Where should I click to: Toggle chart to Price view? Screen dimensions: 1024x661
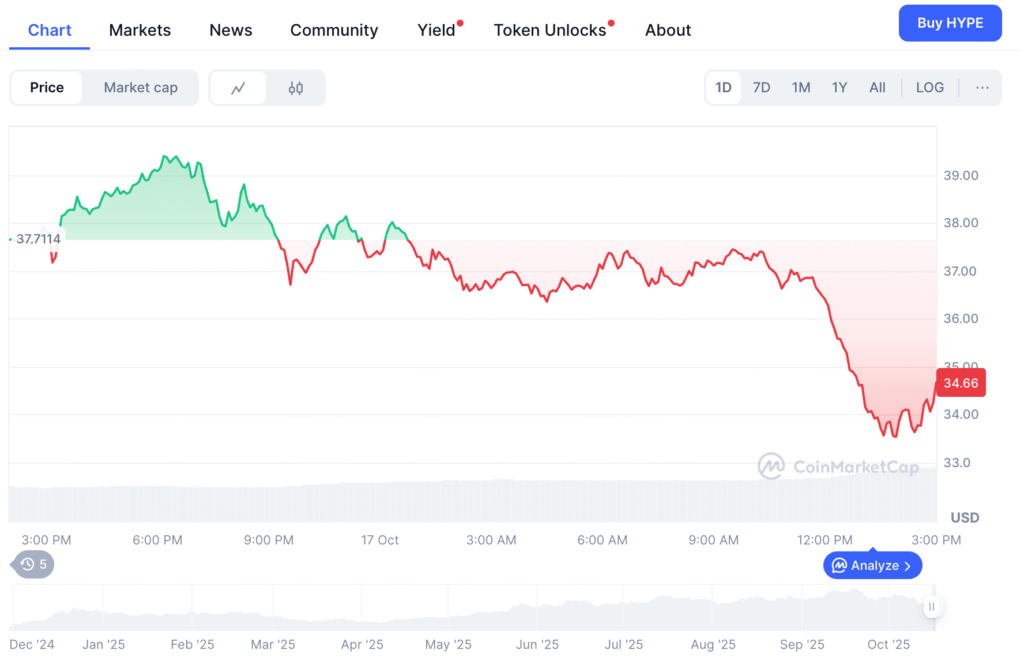click(x=47, y=88)
